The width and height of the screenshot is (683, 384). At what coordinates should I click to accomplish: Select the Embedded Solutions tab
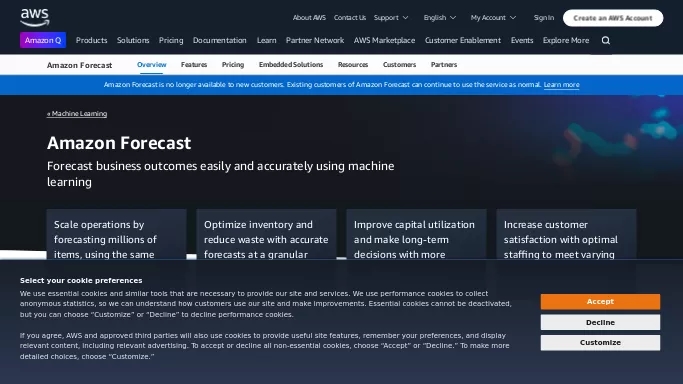click(291, 64)
